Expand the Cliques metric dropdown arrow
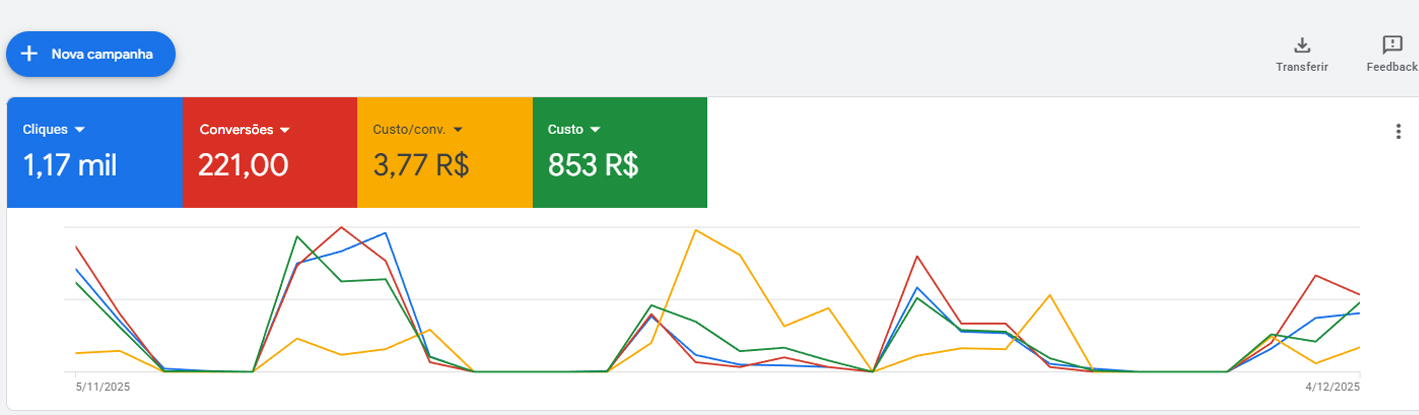The image size is (1419, 415). [x=80, y=130]
